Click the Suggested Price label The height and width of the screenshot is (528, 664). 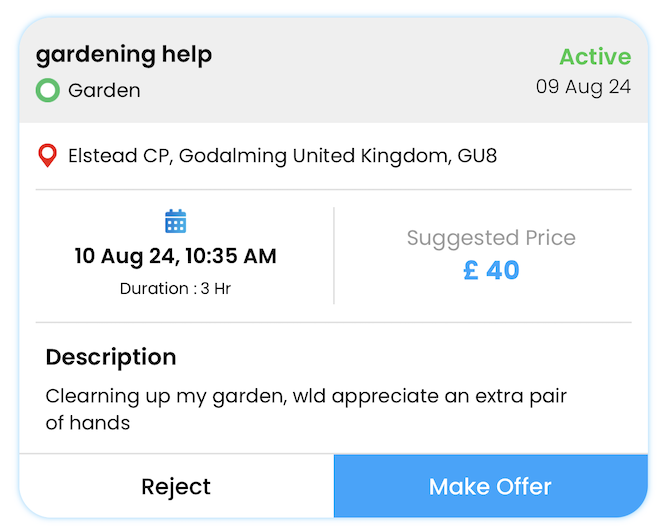point(491,238)
